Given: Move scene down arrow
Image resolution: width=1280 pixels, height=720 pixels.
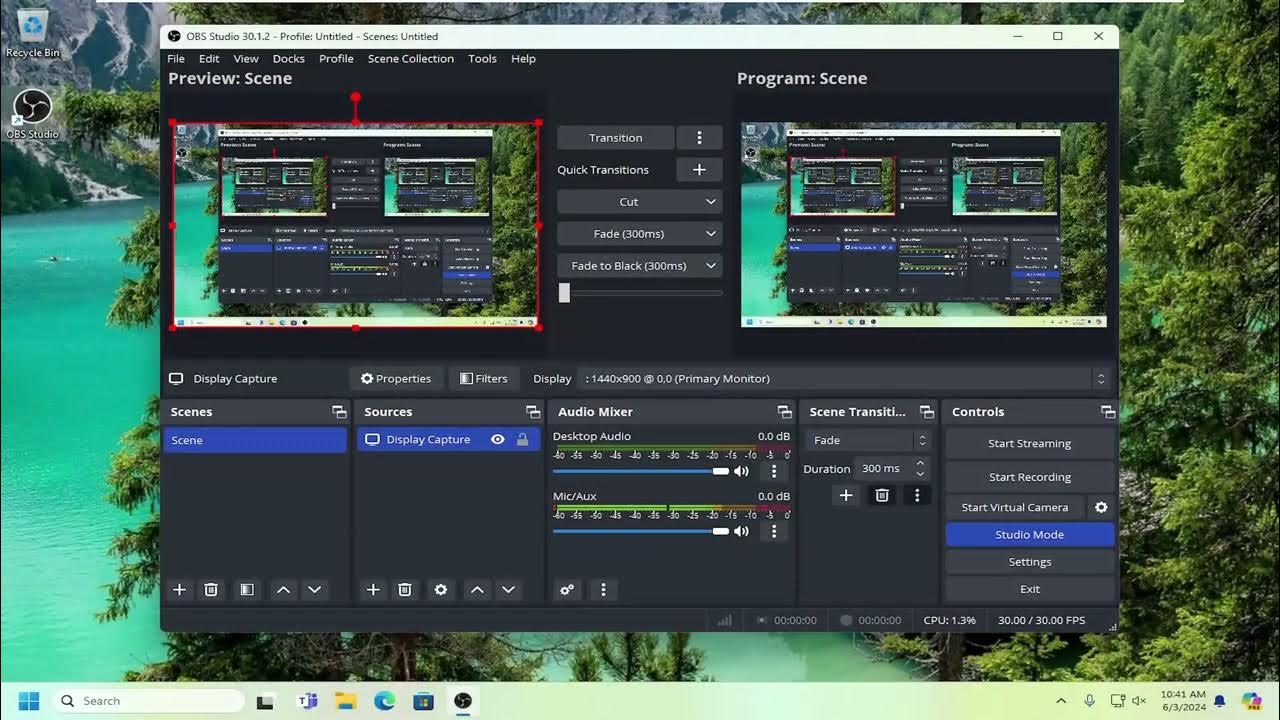Looking at the screenshot, I should point(315,590).
